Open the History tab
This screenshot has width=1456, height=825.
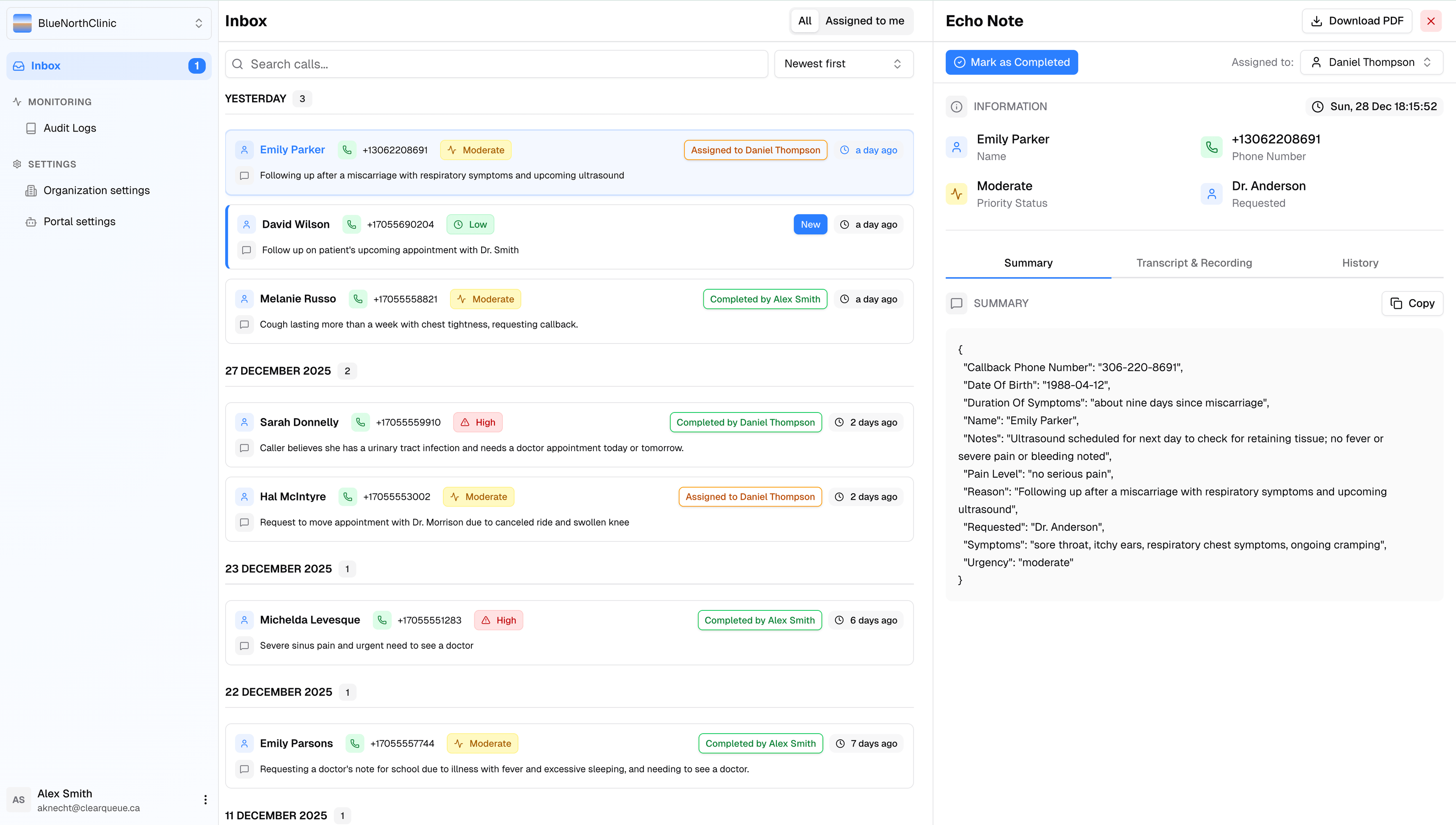(1361, 262)
